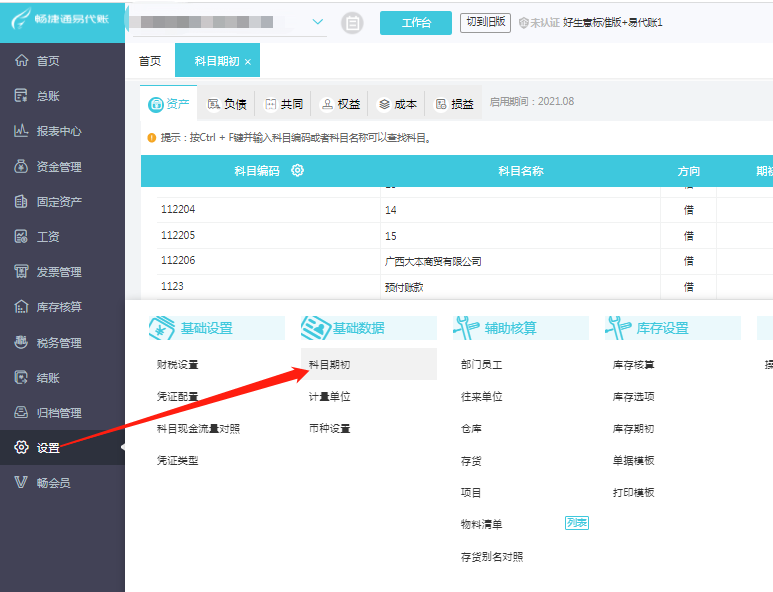Open the 税务管理 sidebar icon
This screenshot has width=773, height=592.
[21, 342]
